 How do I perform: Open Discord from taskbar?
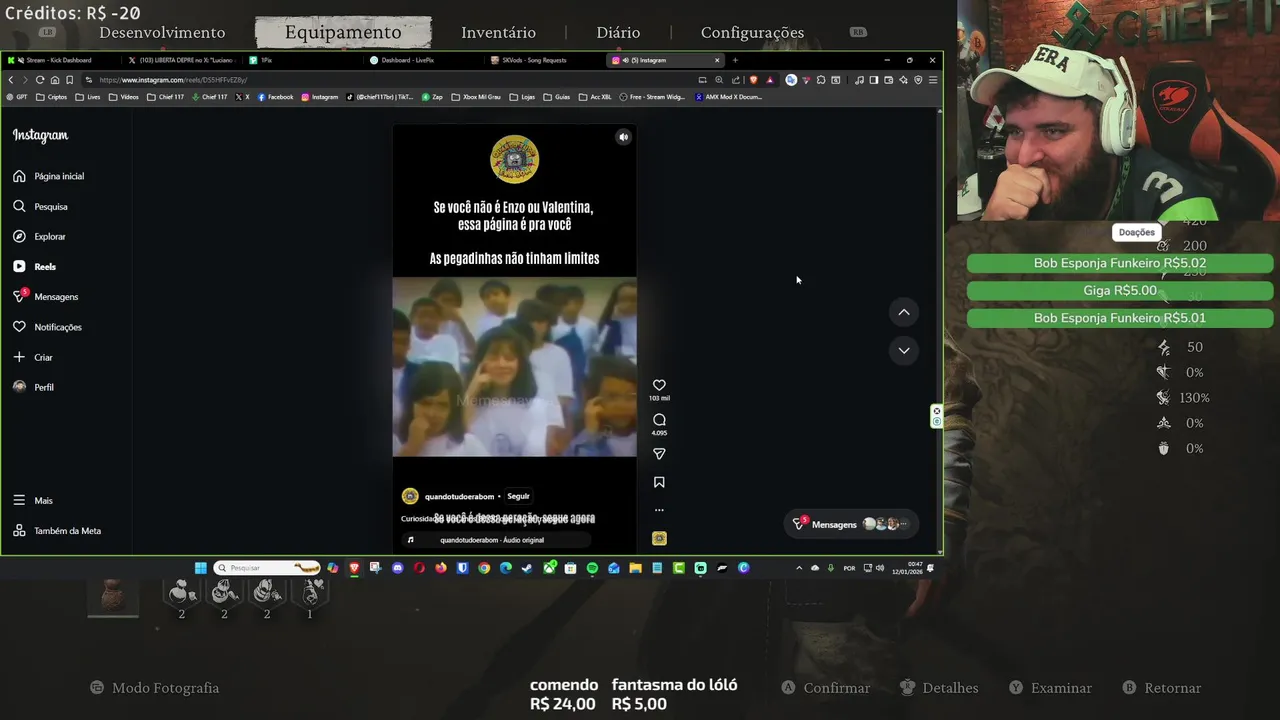[397, 568]
